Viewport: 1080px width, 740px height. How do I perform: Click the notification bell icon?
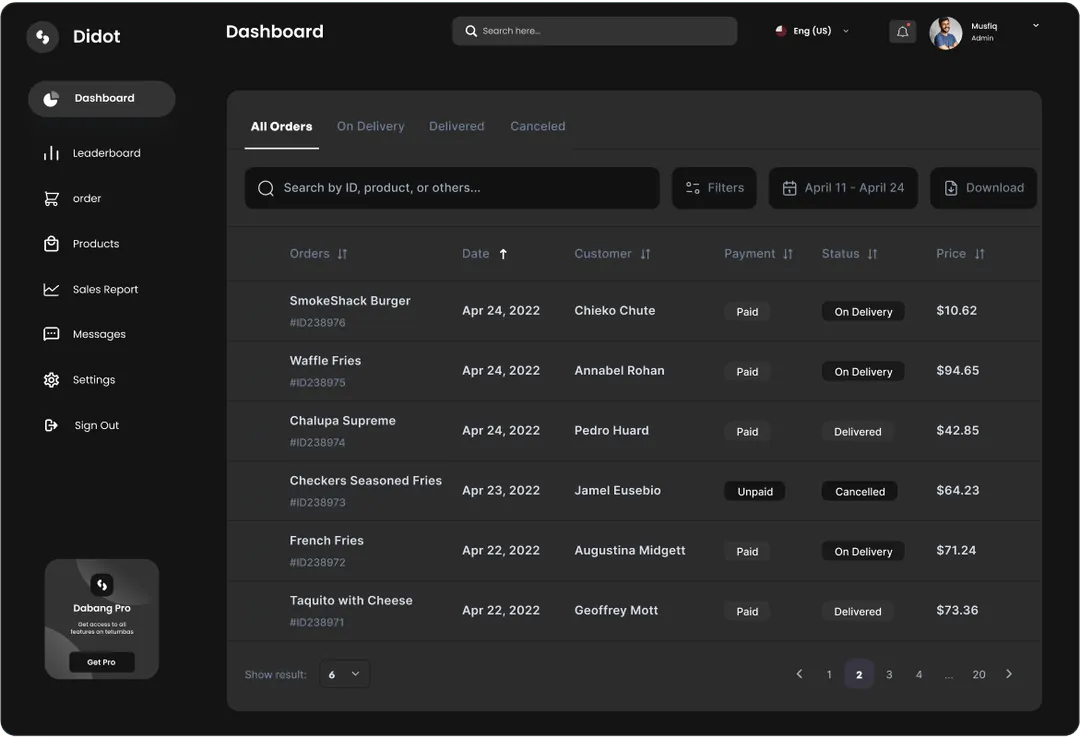point(902,32)
